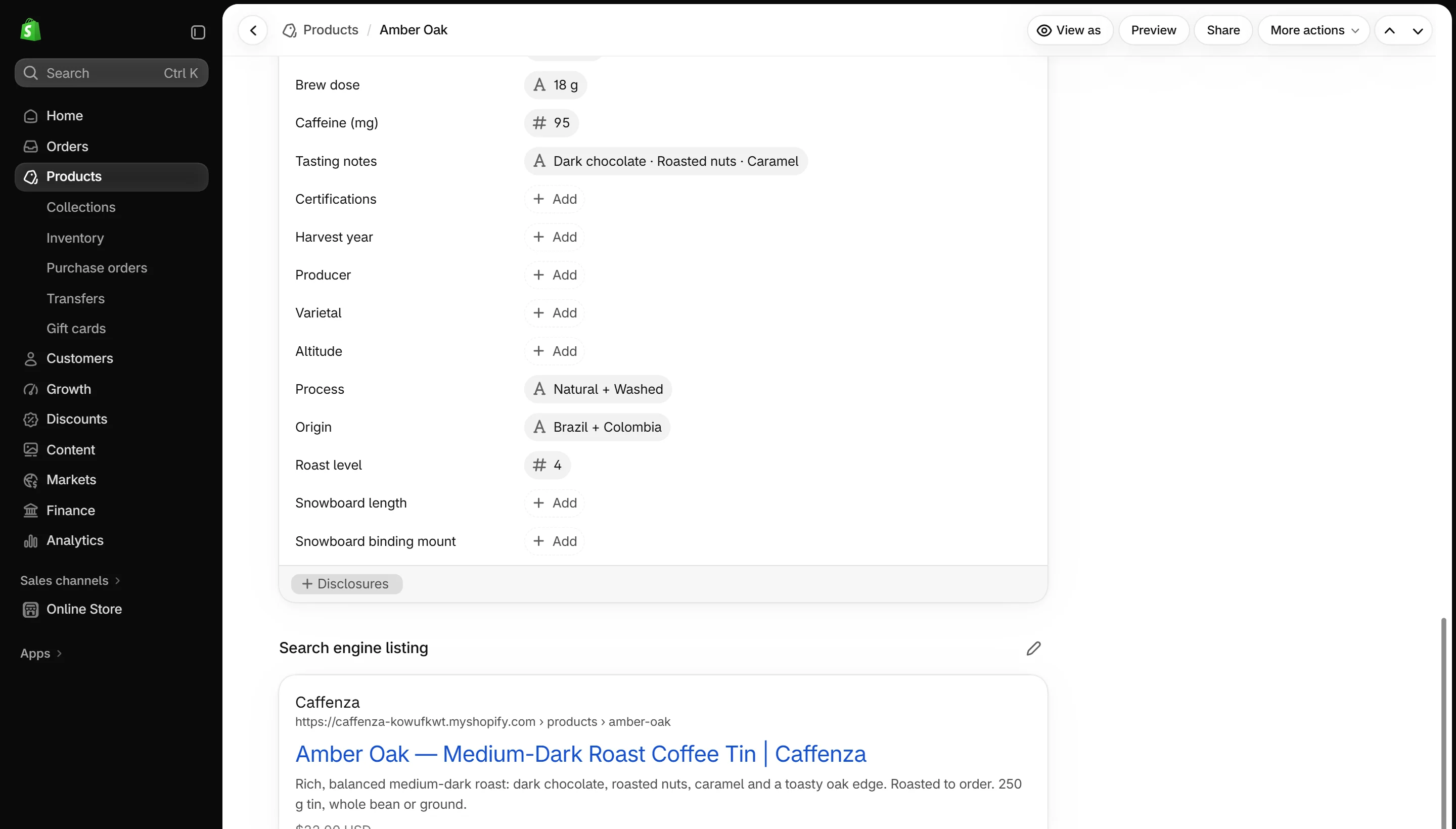This screenshot has width=1456, height=829.
Task: Click the Preview button
Action: [x=1154, y=30]
